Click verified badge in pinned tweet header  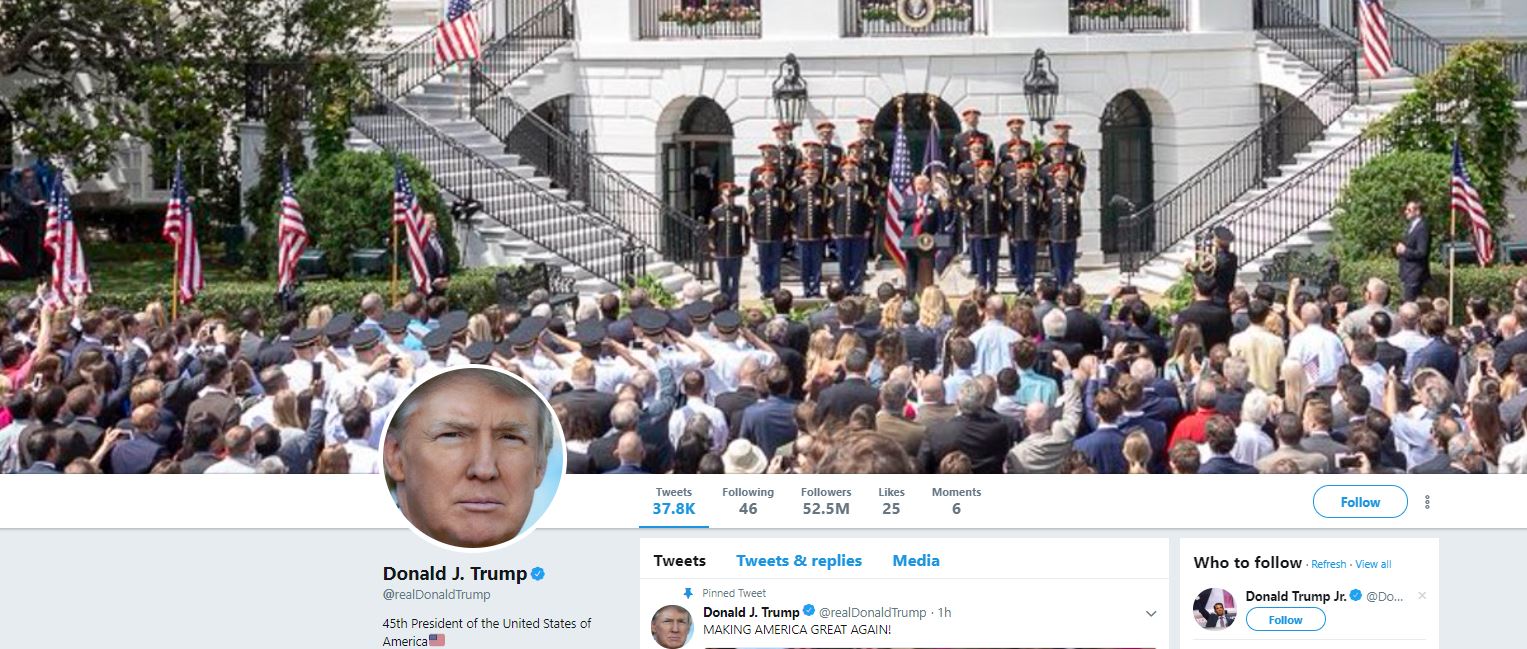tap(809, 612)
